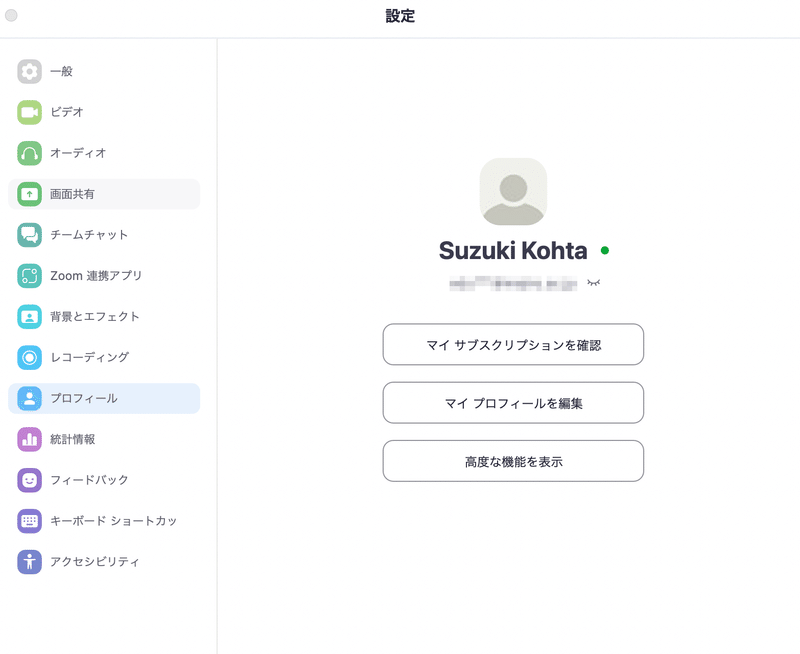Open the オーディオ headphones icon

[30, 153]
